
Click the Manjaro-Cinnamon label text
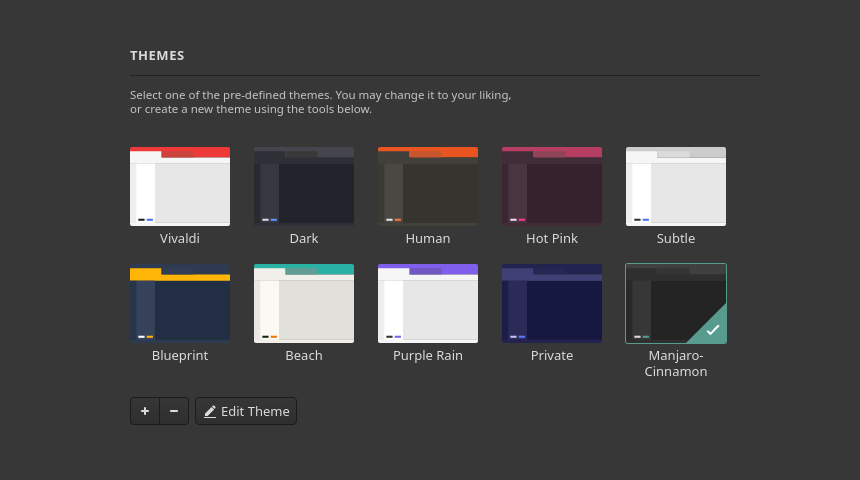coord(676,363)
